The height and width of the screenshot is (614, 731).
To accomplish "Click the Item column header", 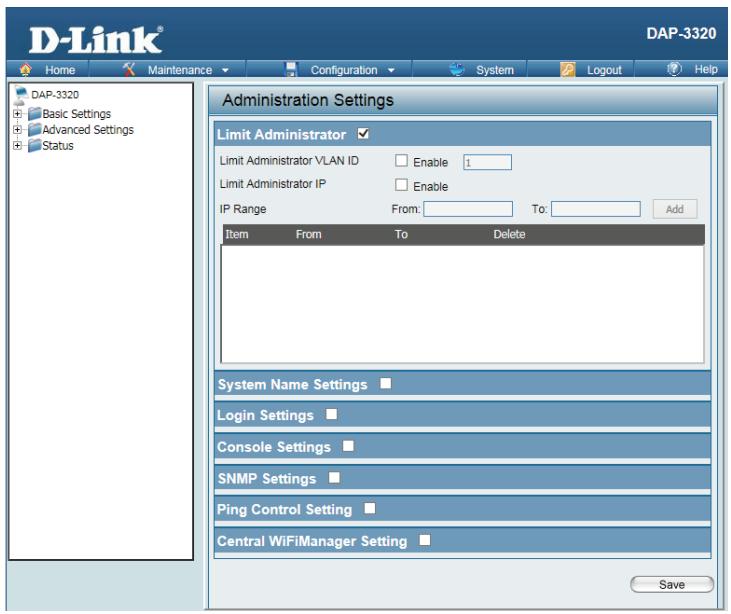I will [x=237, y=234].
